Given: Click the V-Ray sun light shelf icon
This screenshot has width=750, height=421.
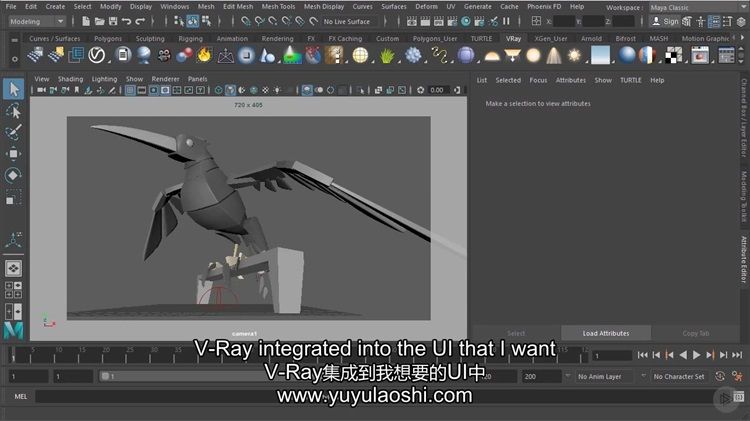Looking at the screenshot, I should point(574,55).
